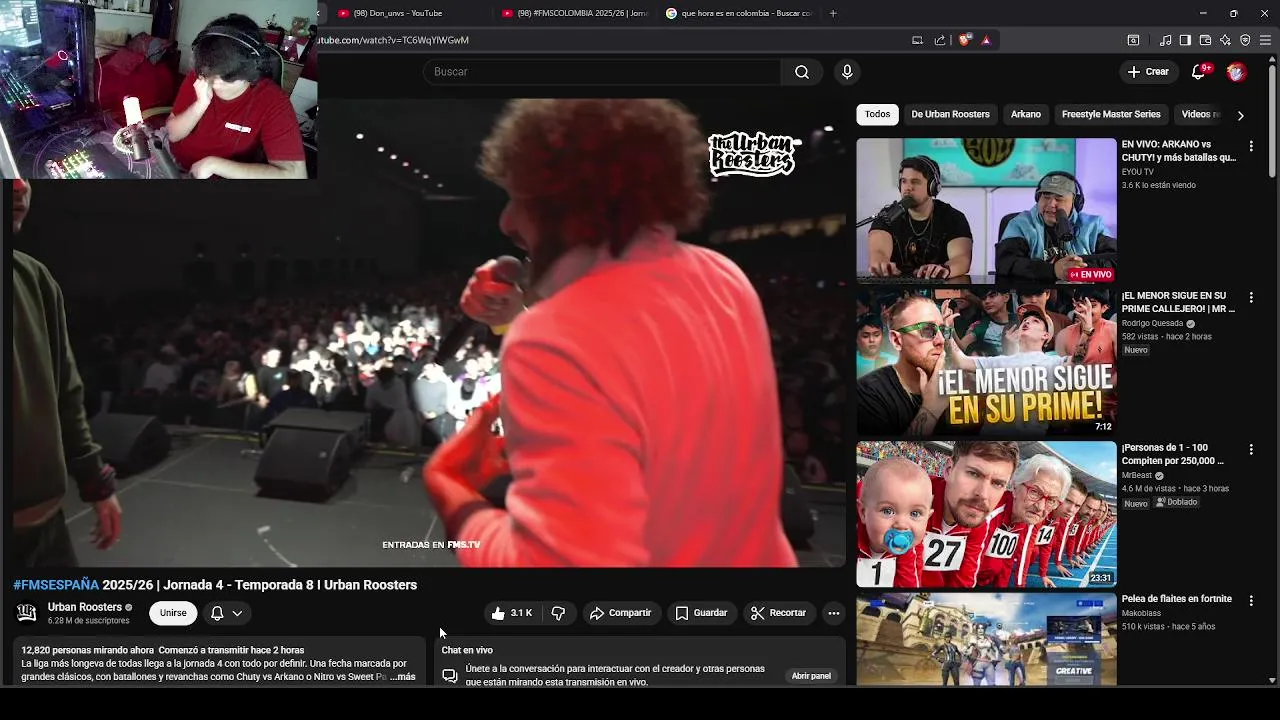The image size is (1280, 720).
Task: Show the Brave sidebar panel icon
Action: tap(1185, 40)
